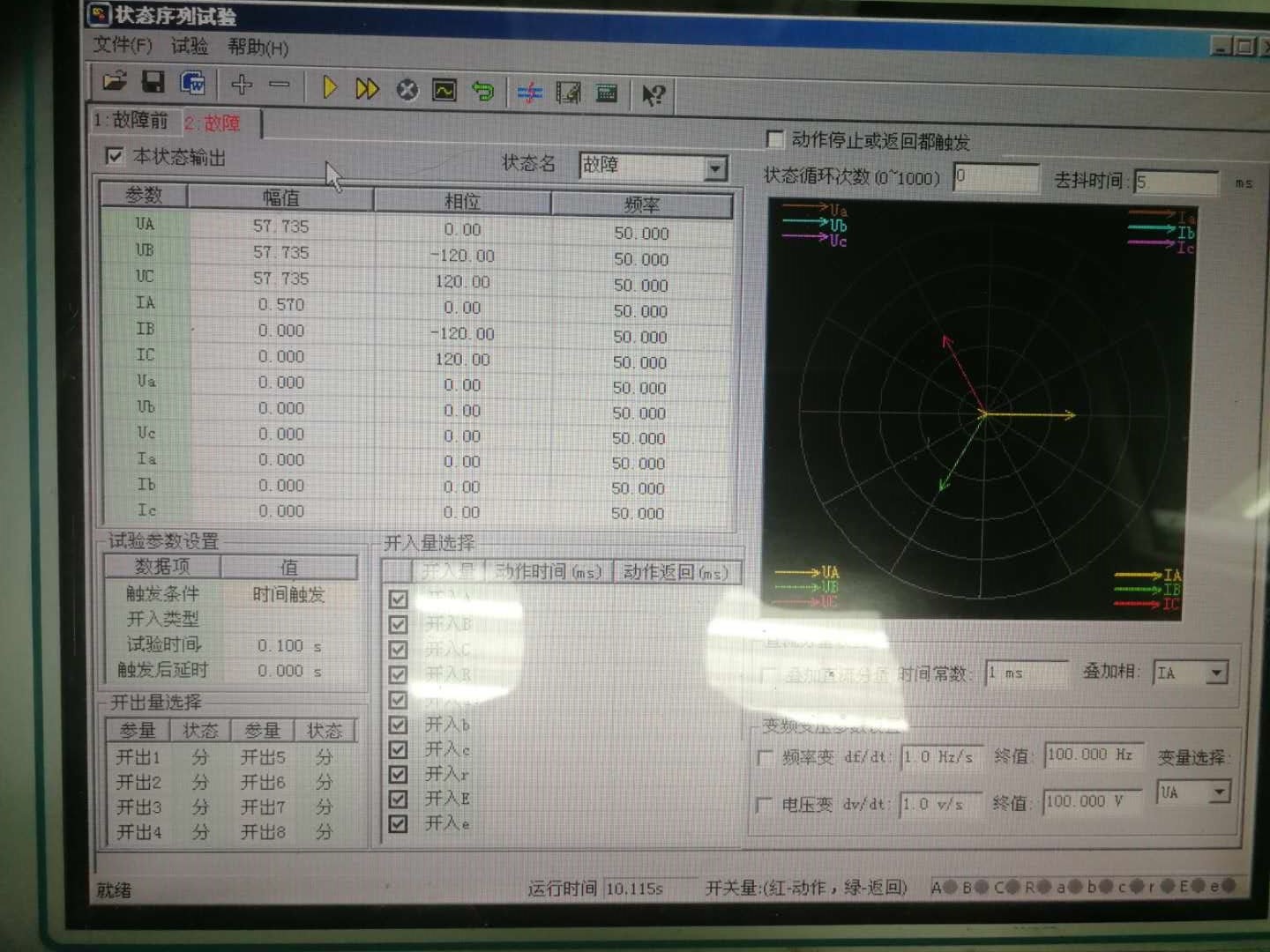Click the stop test X icon
This screenshot has height=952, width=1270.
click(x=407, y=89)
